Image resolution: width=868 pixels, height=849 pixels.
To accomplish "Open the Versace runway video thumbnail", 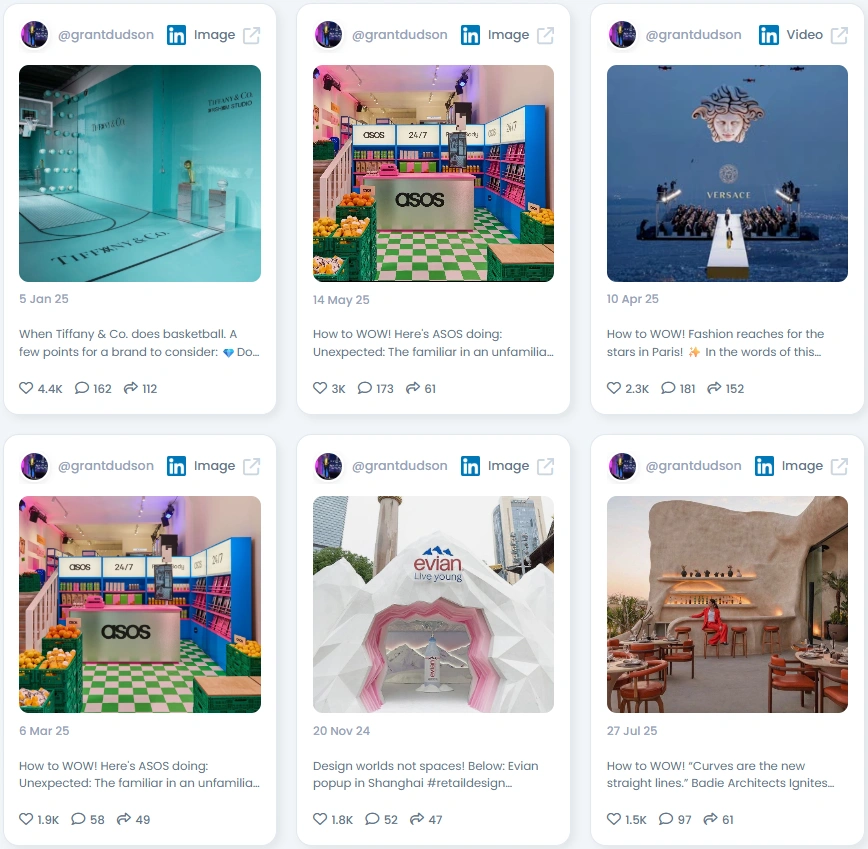I will (x=727, y=173).
